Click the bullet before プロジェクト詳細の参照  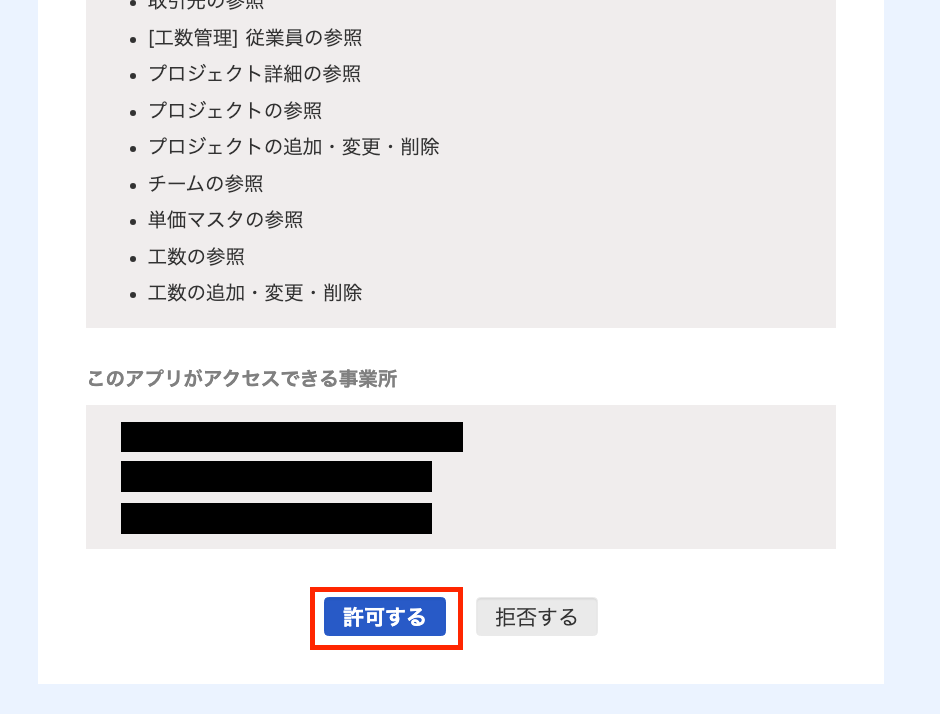[133, 76]
